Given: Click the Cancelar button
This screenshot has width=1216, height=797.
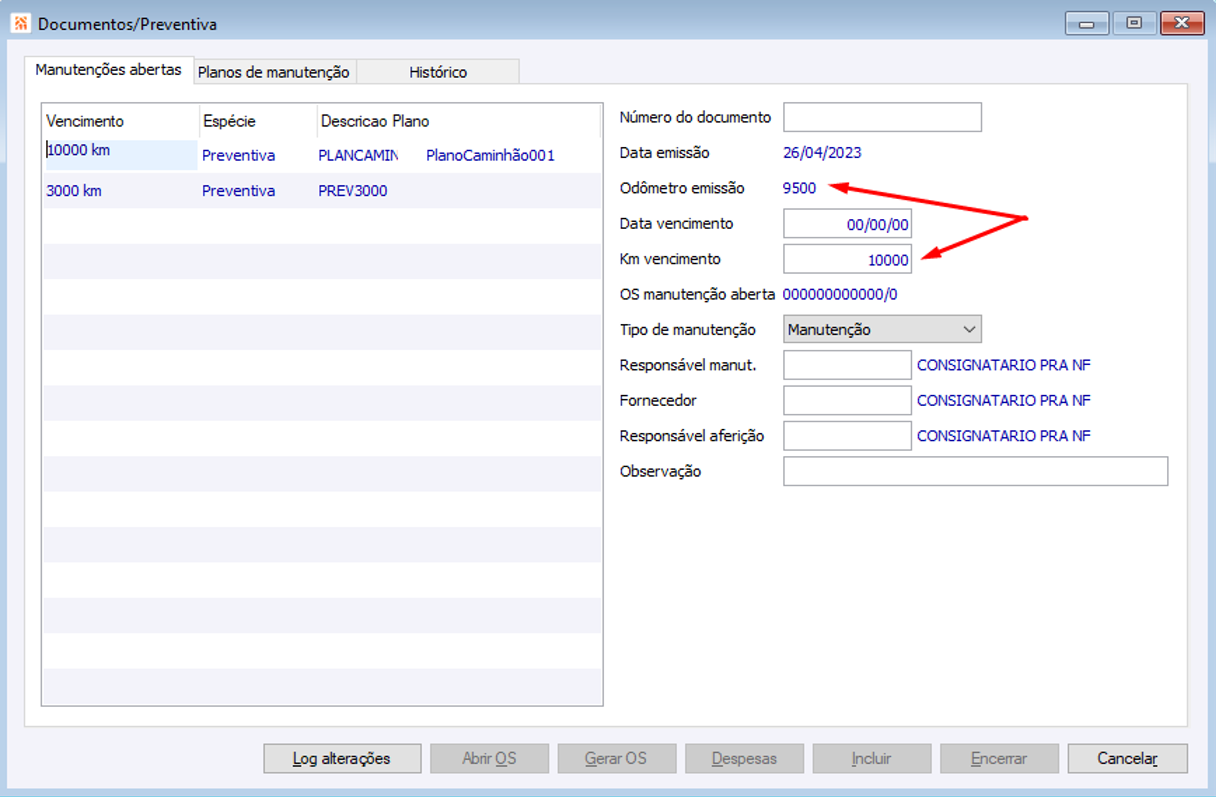Looking at the screenshot, I should [1127, 758].
